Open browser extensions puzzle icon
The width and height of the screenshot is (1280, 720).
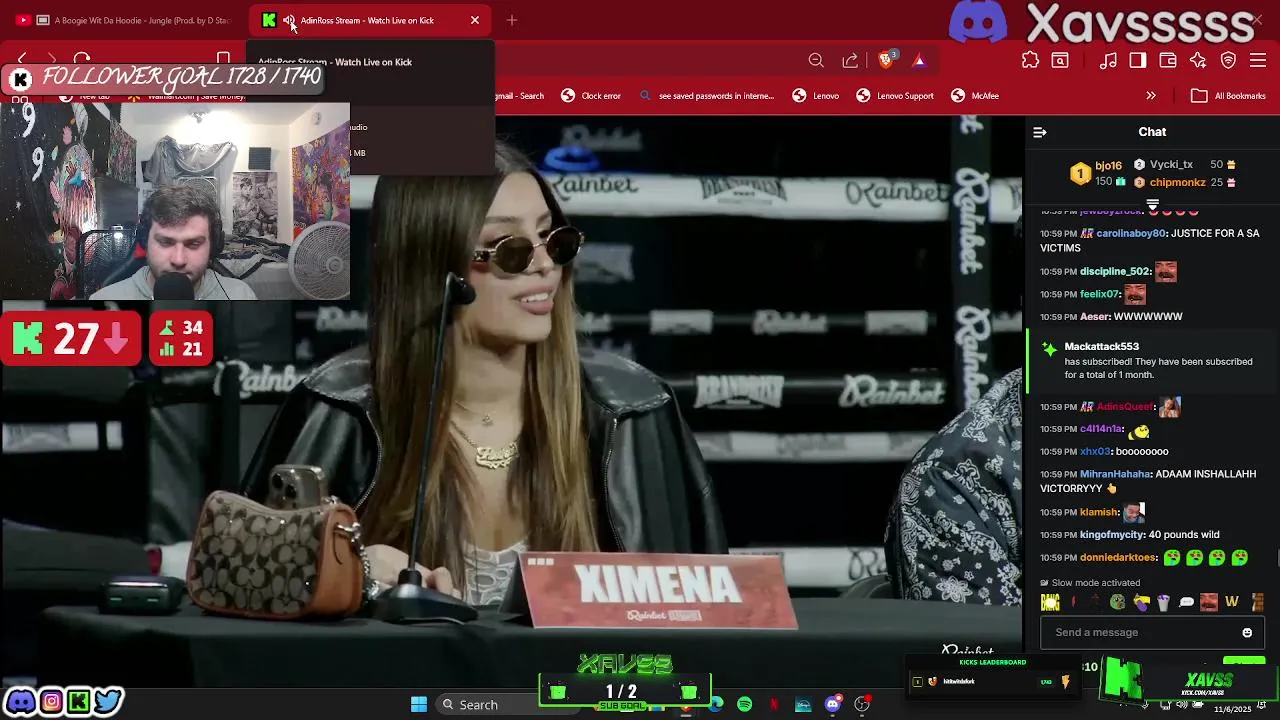[1030, 61]
